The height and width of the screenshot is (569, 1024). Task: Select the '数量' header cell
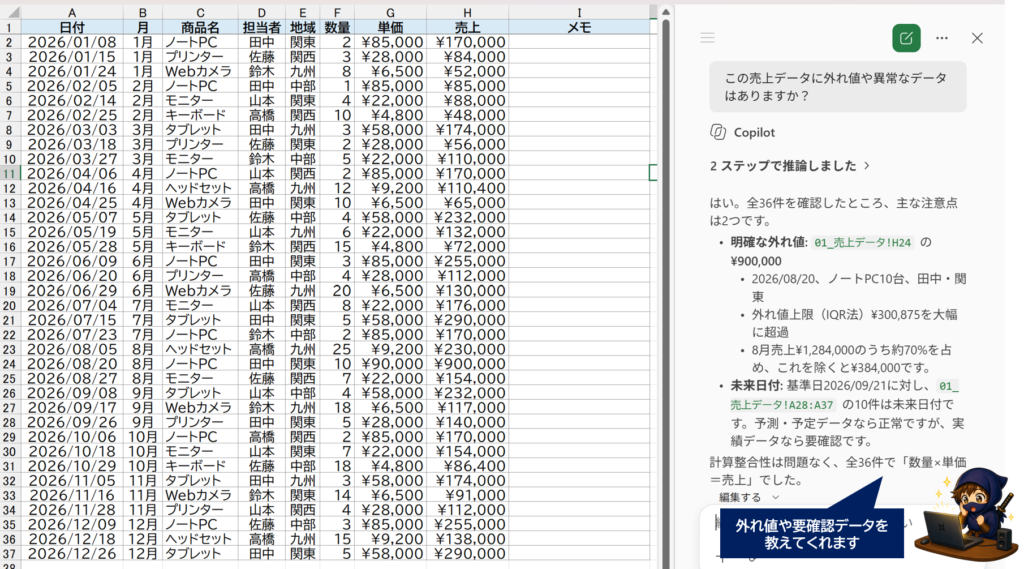pos(337,27)
